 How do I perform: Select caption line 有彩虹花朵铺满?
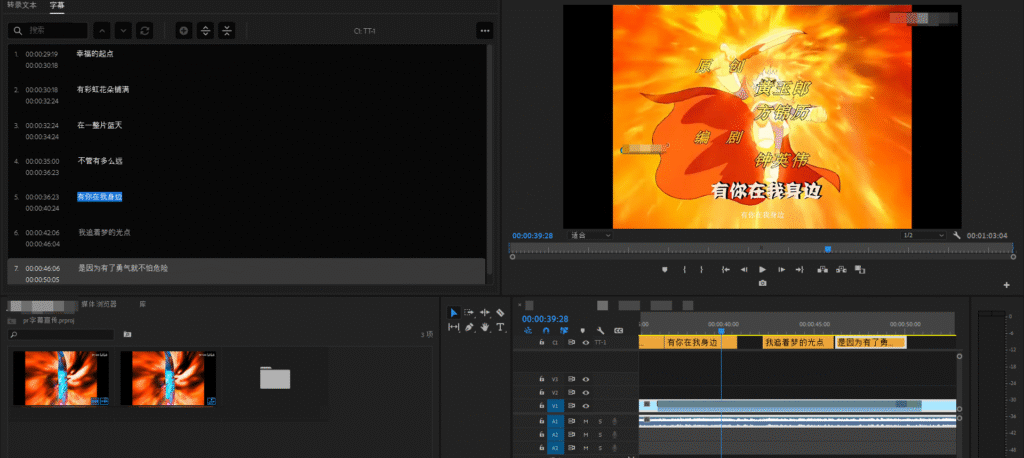click(x=103, y=90)
